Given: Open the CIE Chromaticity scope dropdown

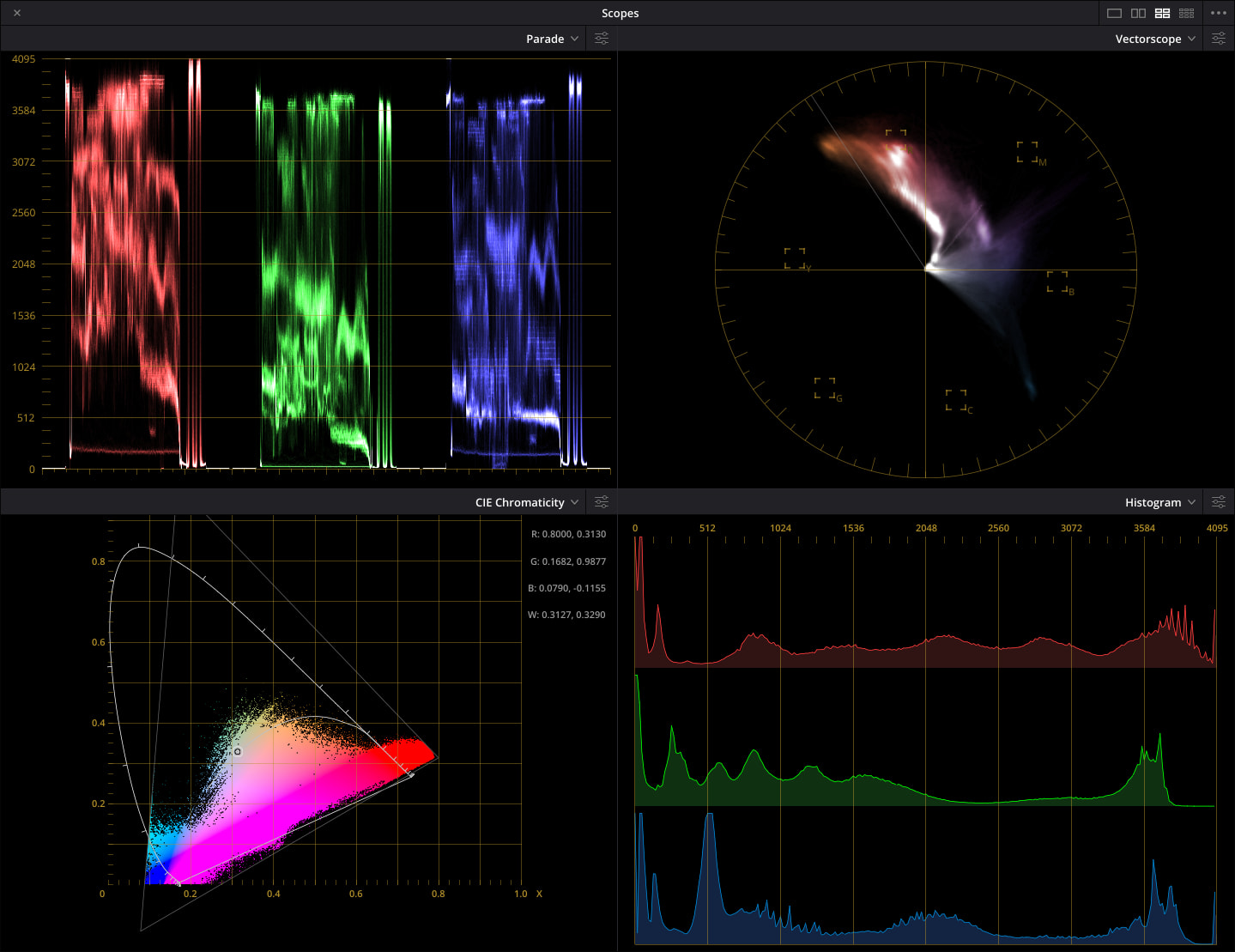Looking at the screenshot, I should coord(526,502).
